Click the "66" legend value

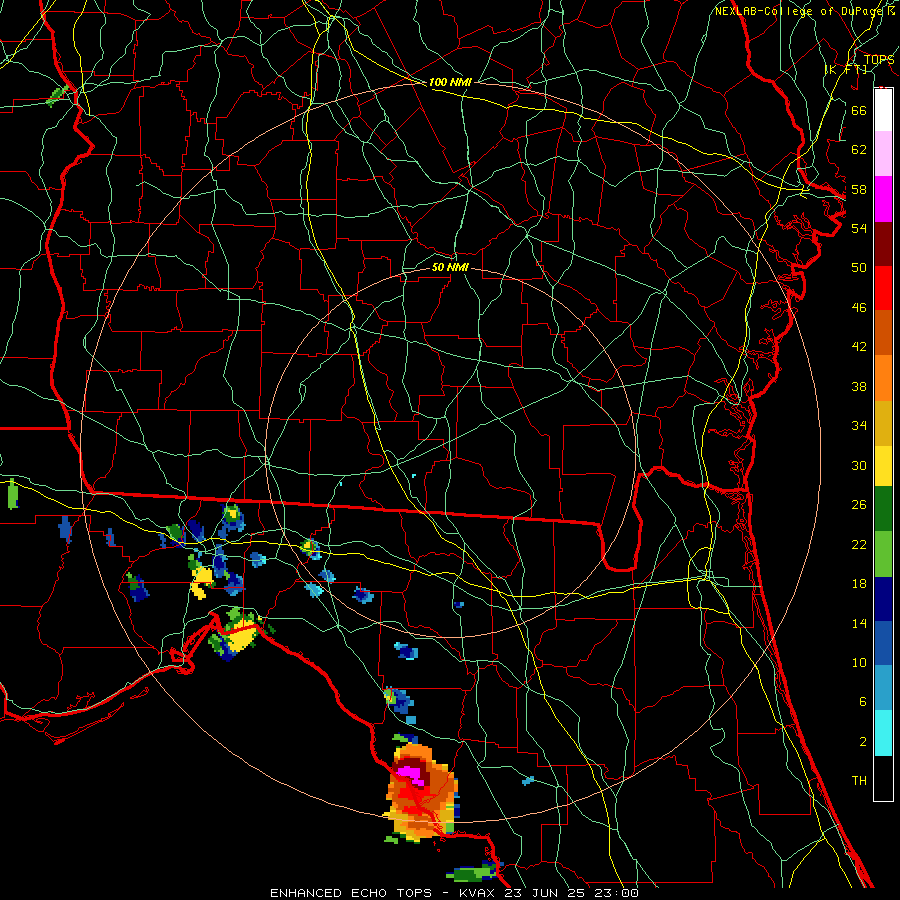(x=859, y=110)
